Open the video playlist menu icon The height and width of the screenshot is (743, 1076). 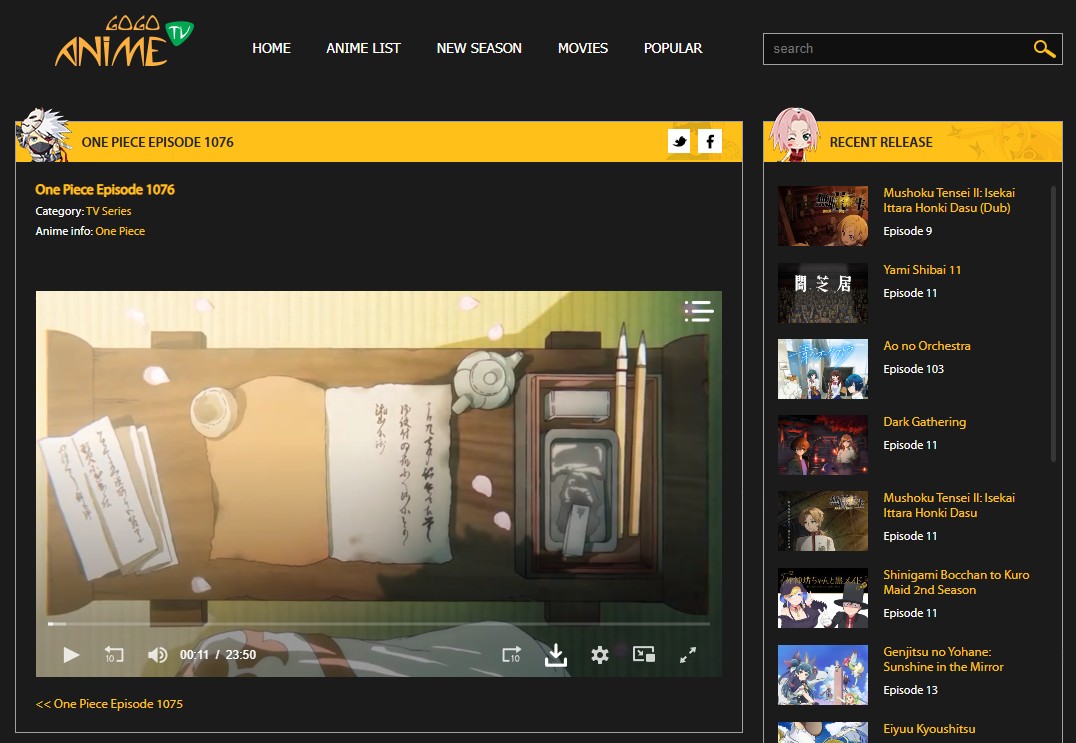(698, 311)
